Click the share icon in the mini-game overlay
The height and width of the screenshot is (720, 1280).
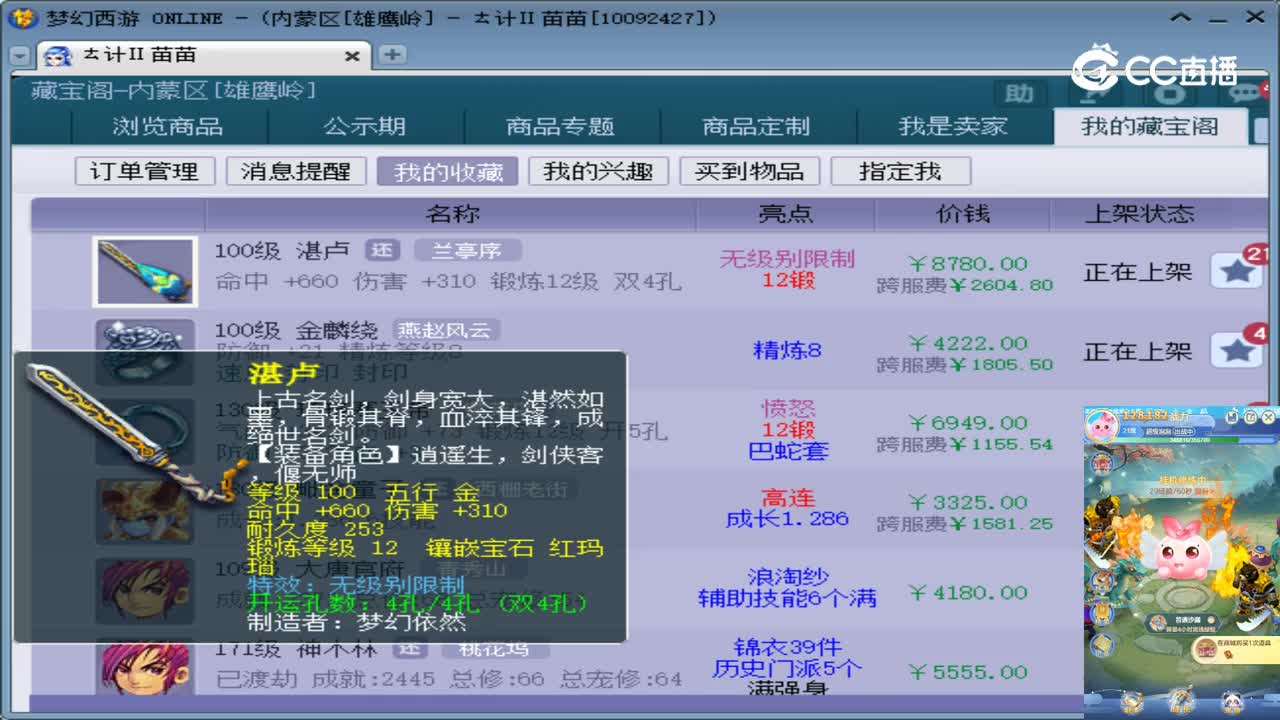(x=1250, y=415)
